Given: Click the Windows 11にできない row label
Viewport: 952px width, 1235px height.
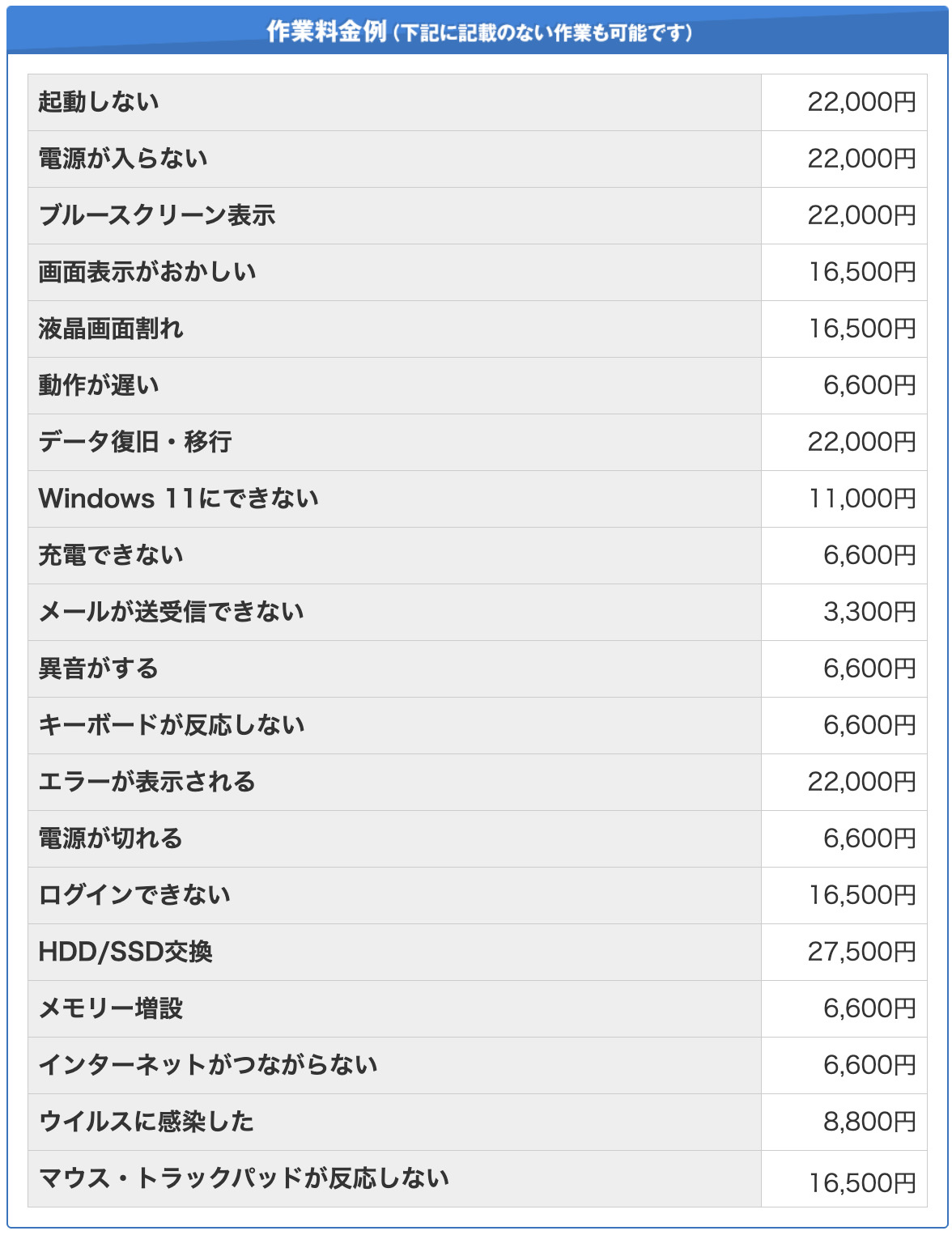Looking at the screenshot, I should [x=178, y=499].
